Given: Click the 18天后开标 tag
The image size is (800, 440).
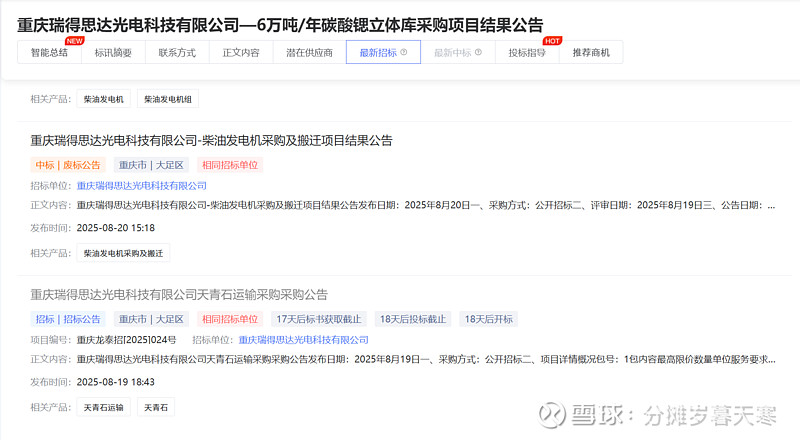Looking at the screenshot, I should tap(489, 319).
